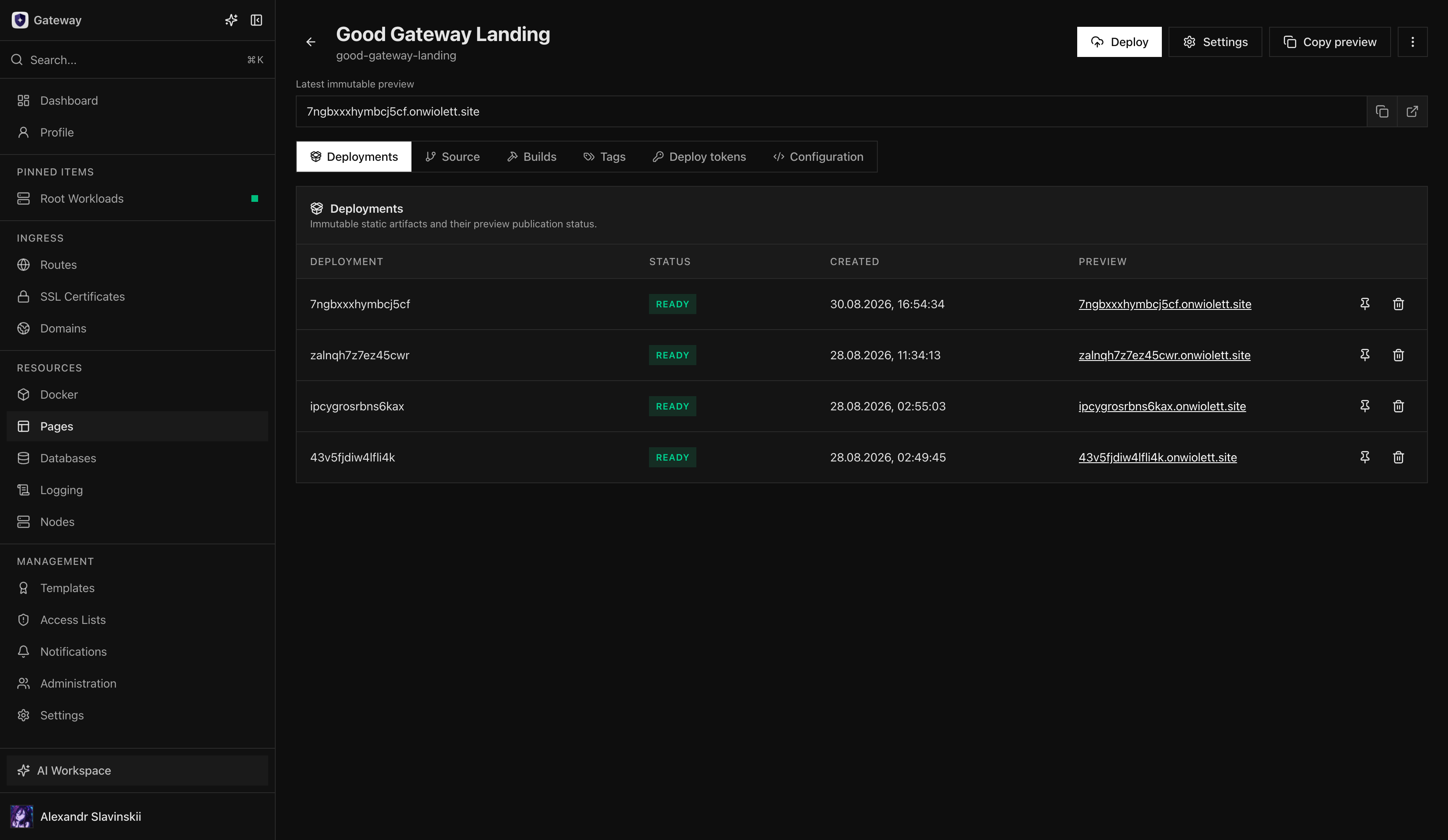
Task: Go to SSL Certificates
Action: click(x=137, y=296)
